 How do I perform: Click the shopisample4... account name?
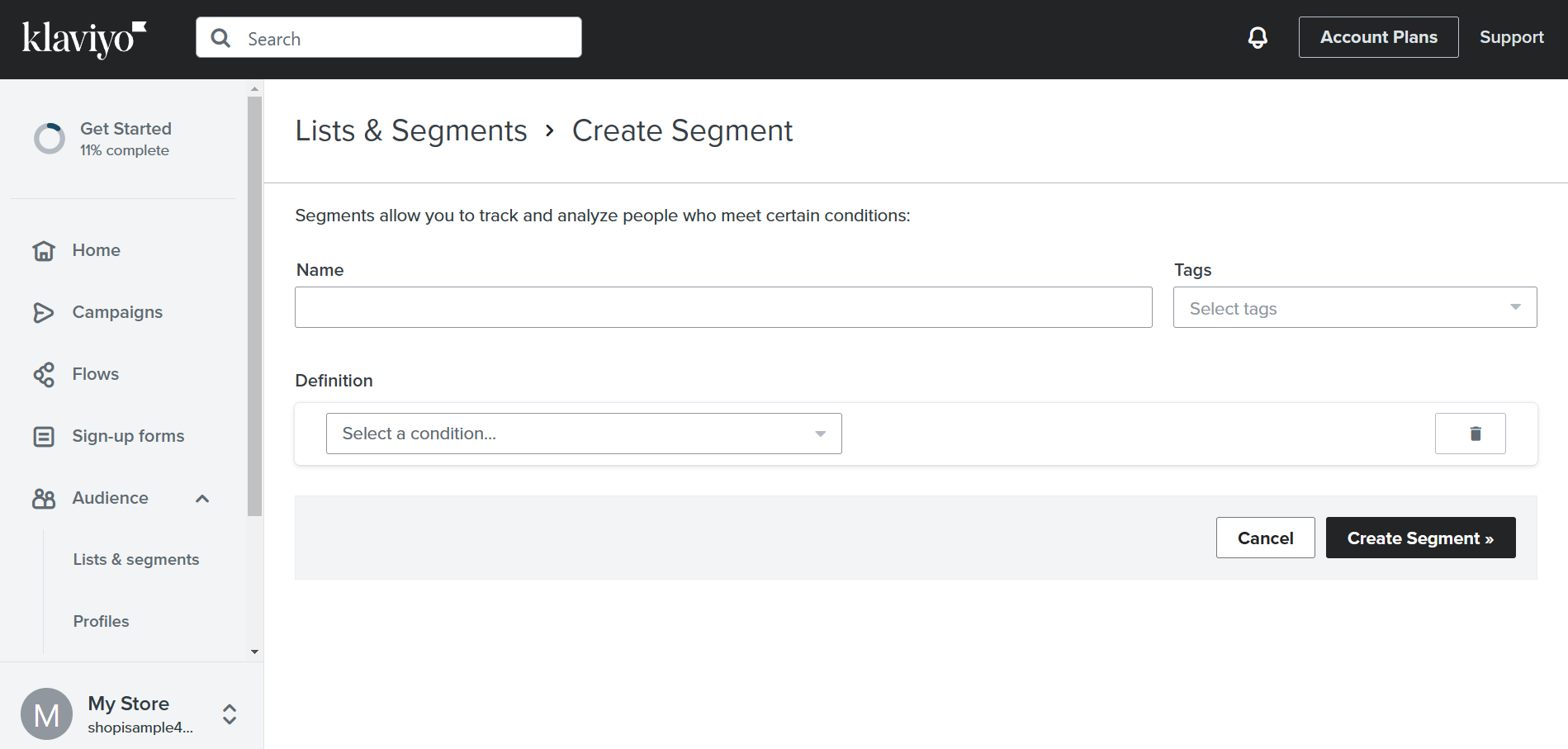[140, 728]
